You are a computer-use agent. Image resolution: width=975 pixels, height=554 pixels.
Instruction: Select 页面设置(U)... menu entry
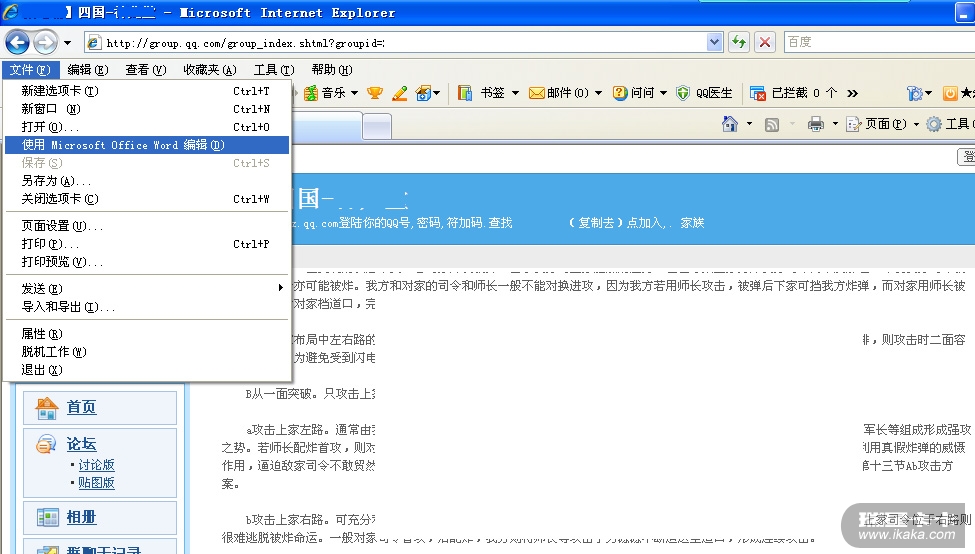(x=147, y=226)
